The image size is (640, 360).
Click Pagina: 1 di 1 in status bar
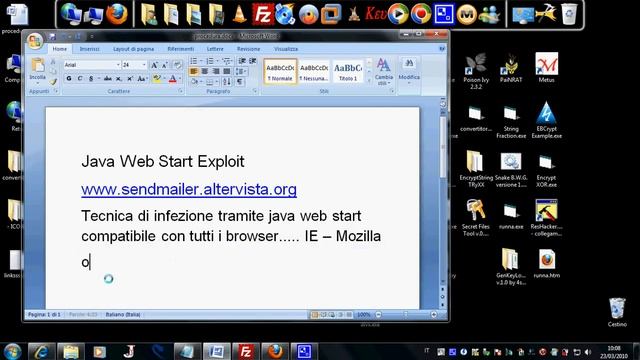(44, 315)
